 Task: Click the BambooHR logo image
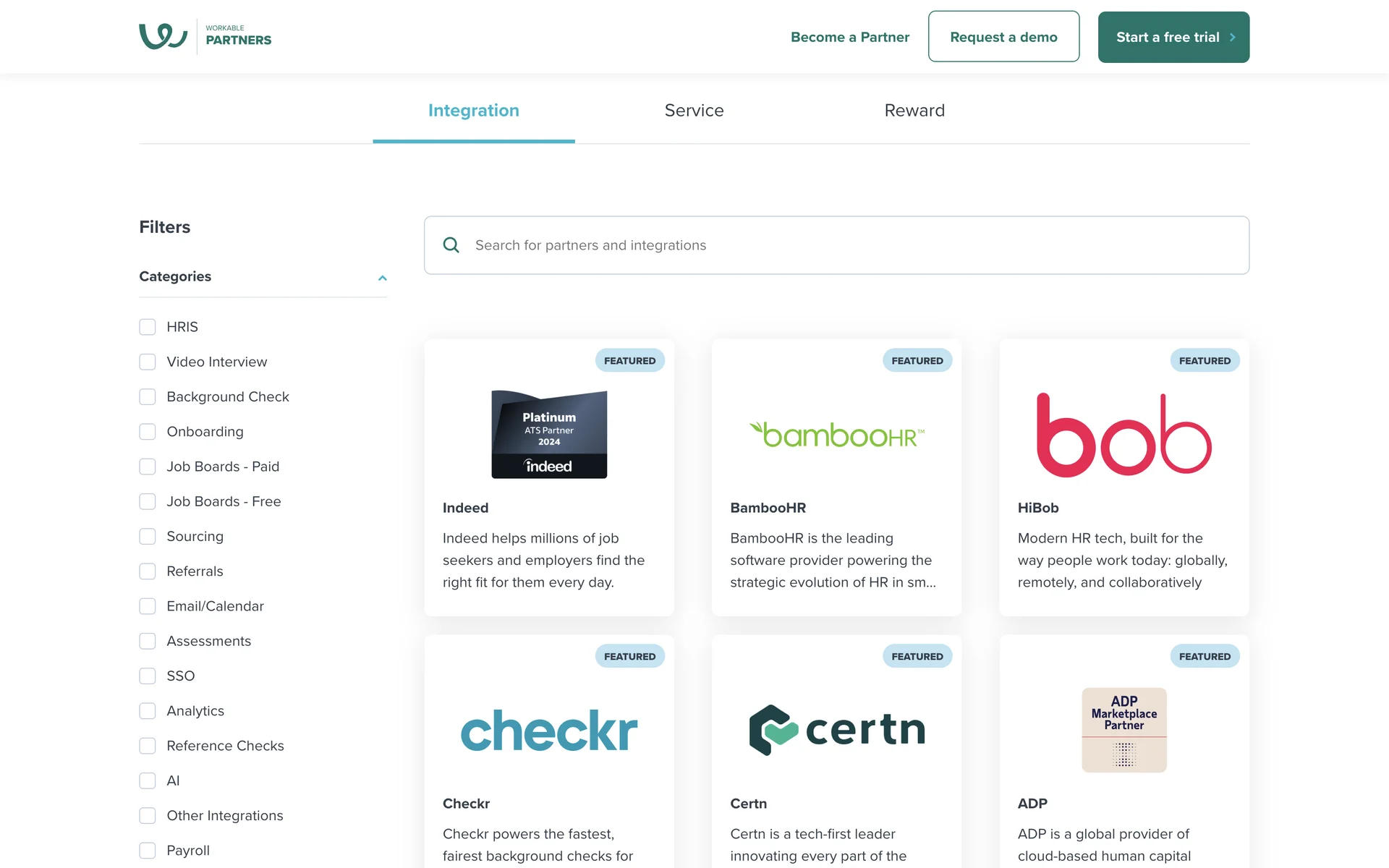[x=836, y=435]
